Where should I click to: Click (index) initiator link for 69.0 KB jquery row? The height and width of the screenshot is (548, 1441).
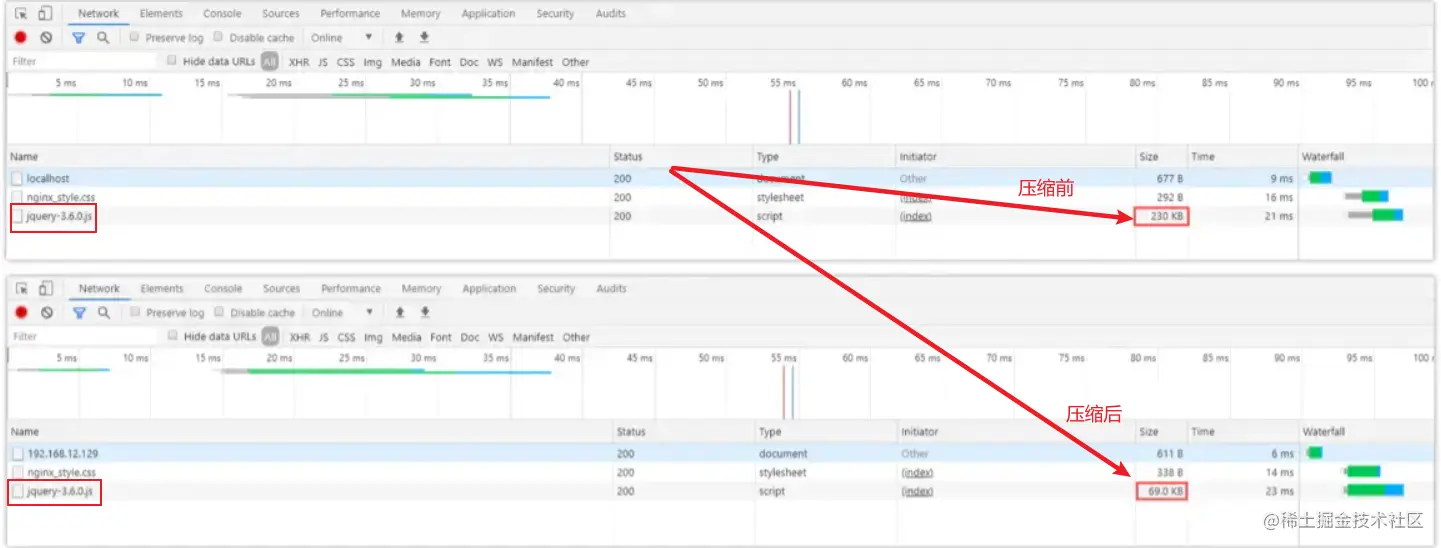point(917,491)
